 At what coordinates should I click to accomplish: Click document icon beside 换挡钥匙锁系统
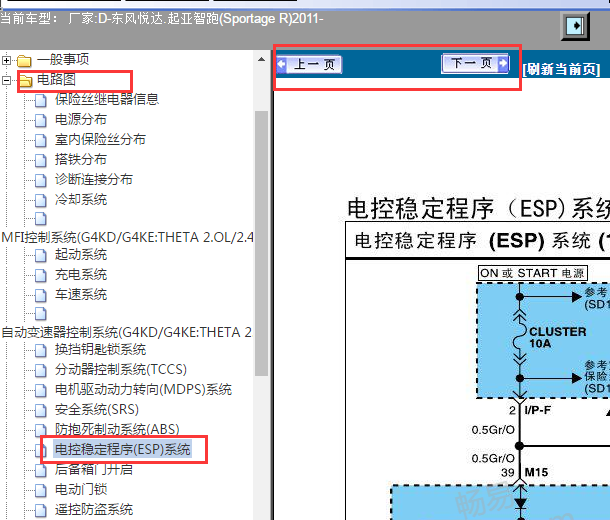coord(40,350)
